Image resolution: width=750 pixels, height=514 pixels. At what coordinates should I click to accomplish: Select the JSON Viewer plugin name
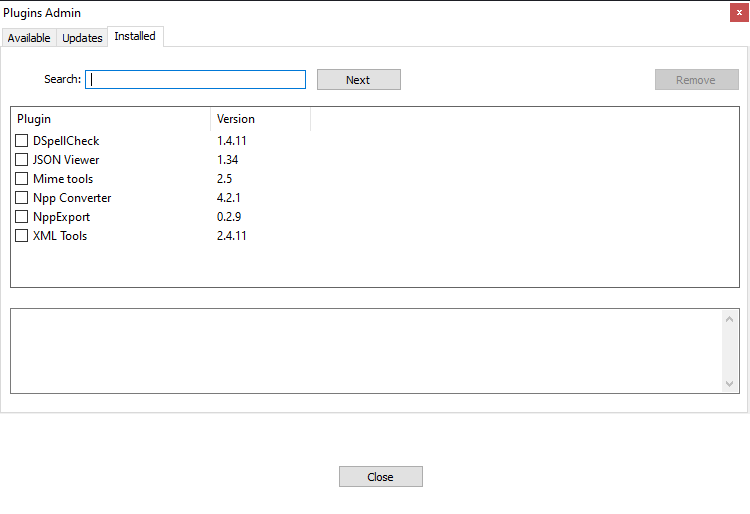pos(66,160)
